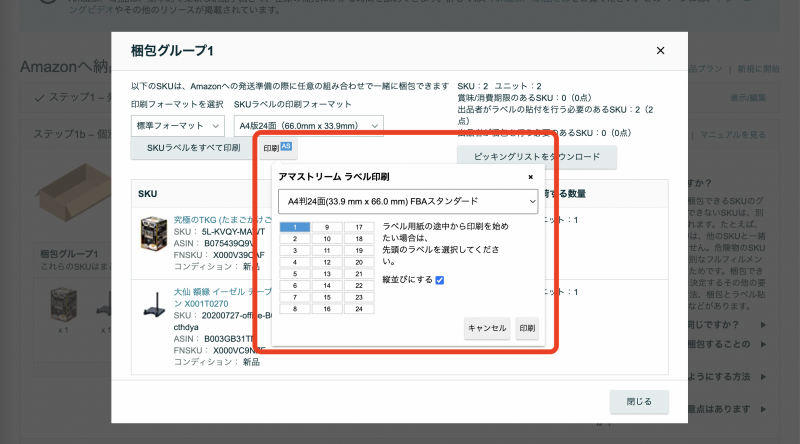Click 表示/編集 link in background page
This screenshot has width=800, height=444.
point(748,97)
